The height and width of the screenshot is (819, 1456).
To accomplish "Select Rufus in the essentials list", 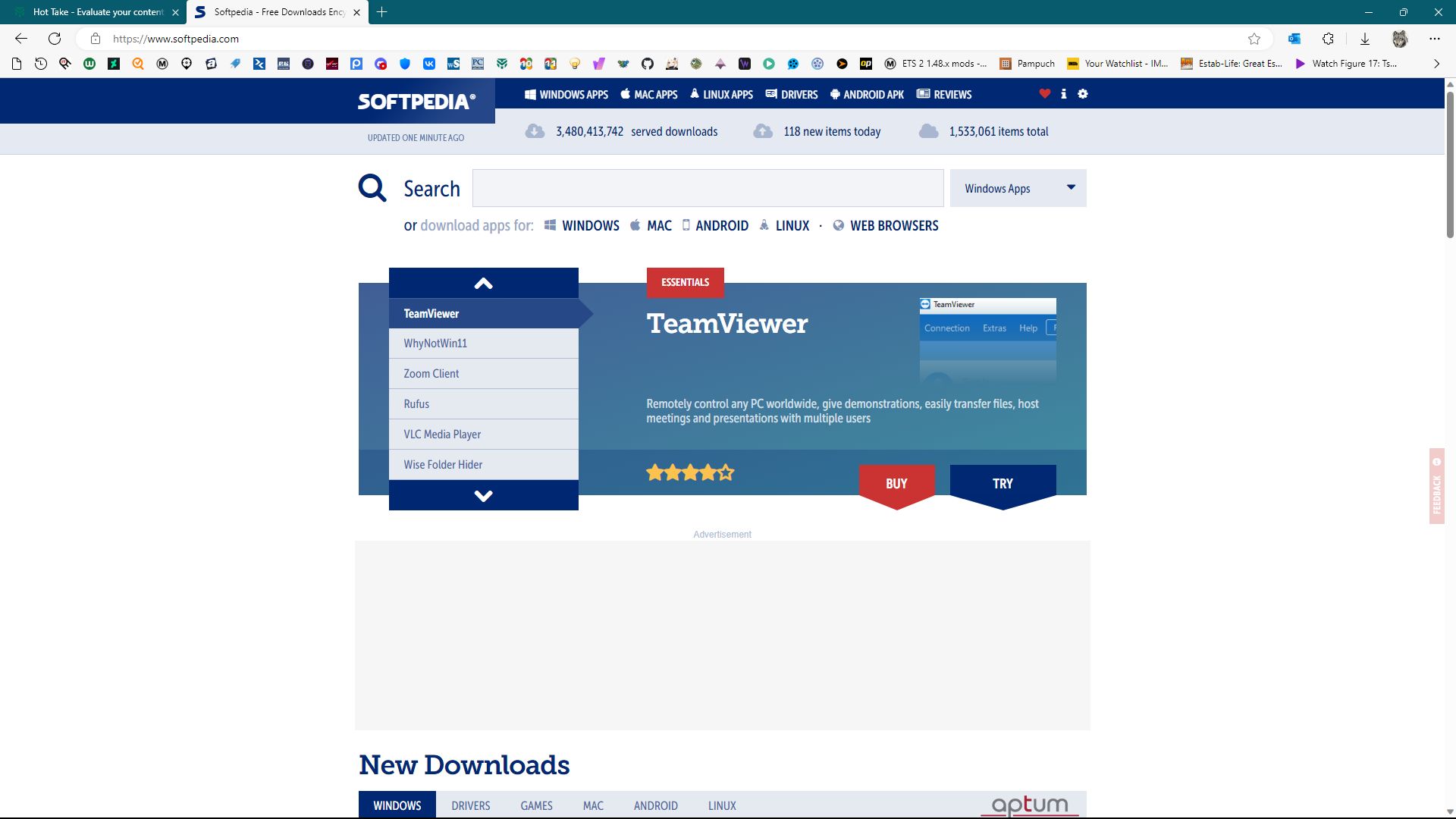I will coord(484,404).
